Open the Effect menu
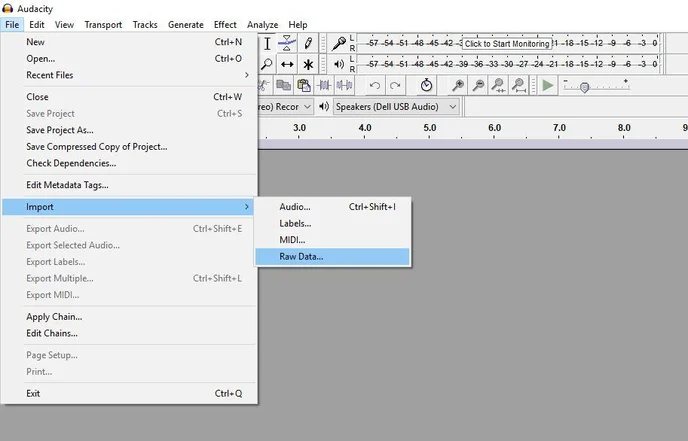688x441 pixels. pos(225,25)
